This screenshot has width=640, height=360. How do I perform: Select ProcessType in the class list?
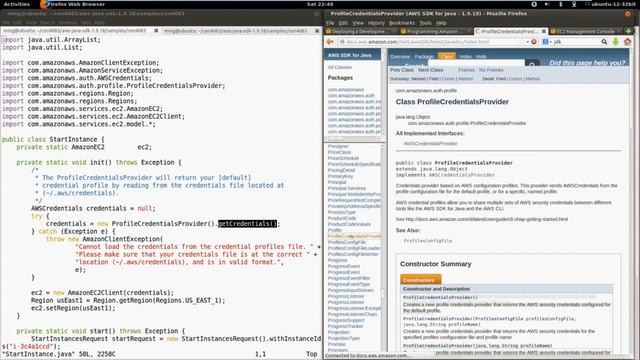pyautogui.click(x=342, y=212)
